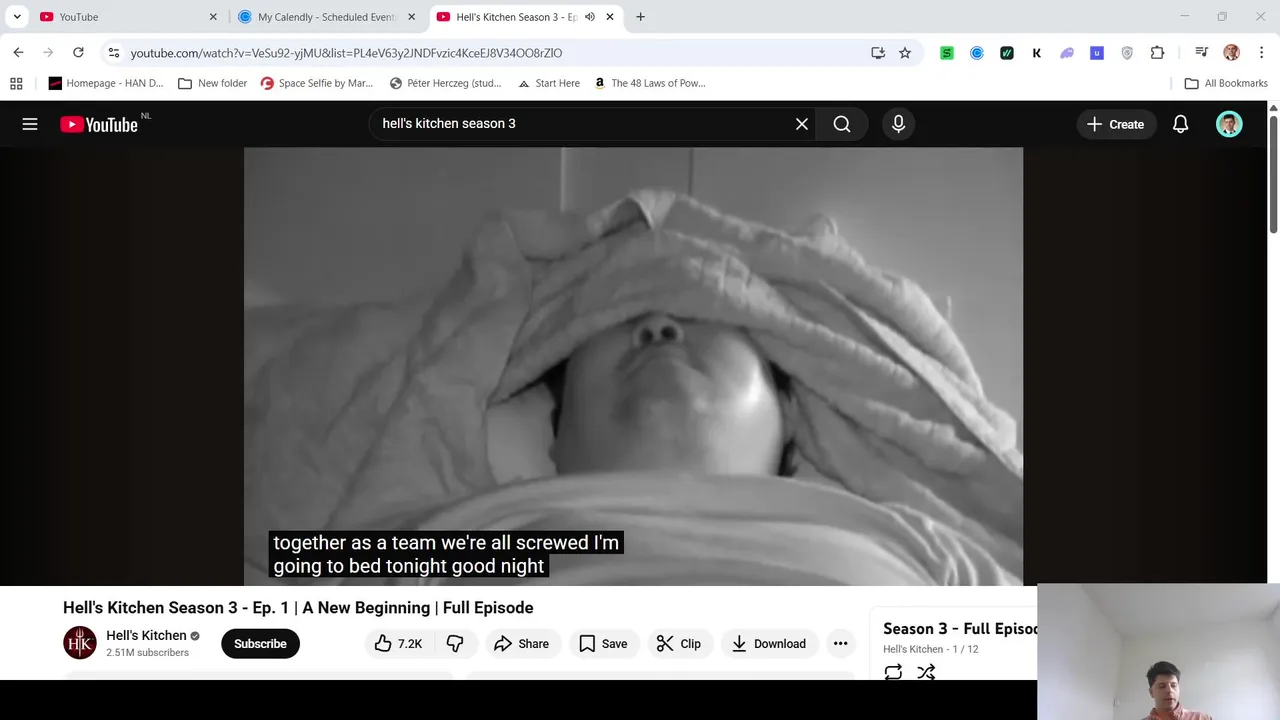Click the 2.51M subscribers text
This screenshot has height=720, width=1280.
pyautogui.click(x=147, y=653)
